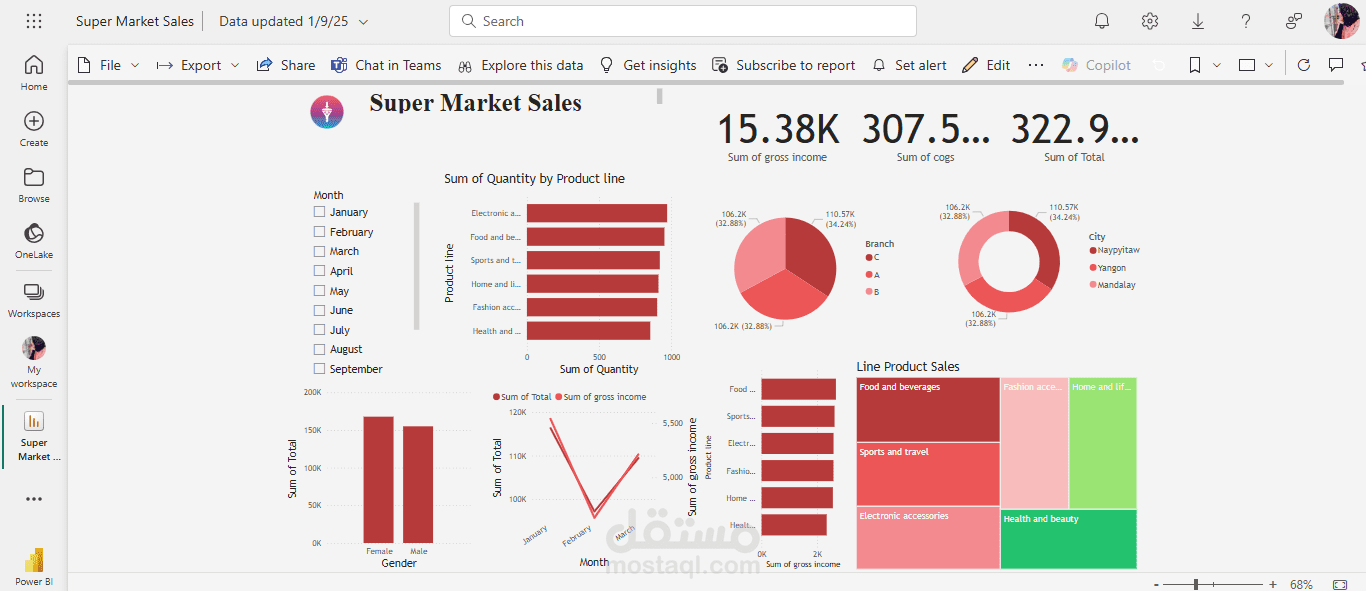This screenshot has width=1366, height=591.
Task: Enable the June checkbox in Month slicer
Action: click(x=320, y=310)
